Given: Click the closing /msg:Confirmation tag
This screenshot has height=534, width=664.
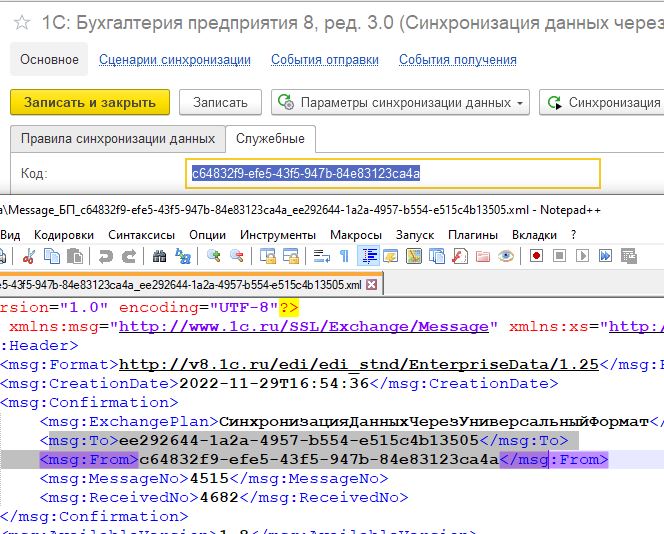Looking at the screenshot, I should (x=94, y=516).
